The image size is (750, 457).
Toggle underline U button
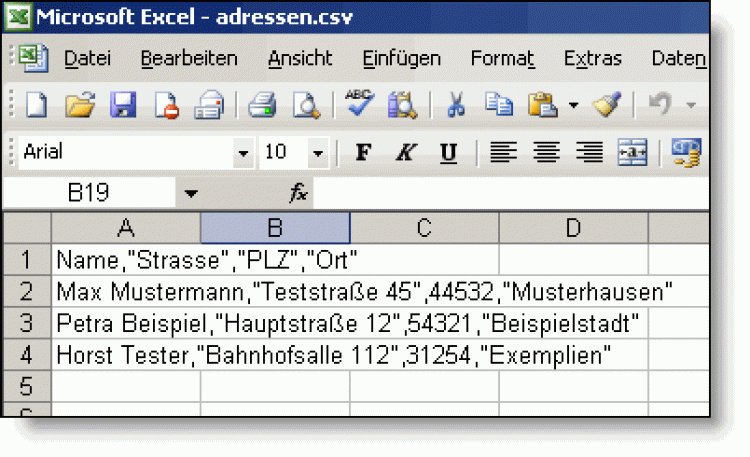click(x=448, y=153)
